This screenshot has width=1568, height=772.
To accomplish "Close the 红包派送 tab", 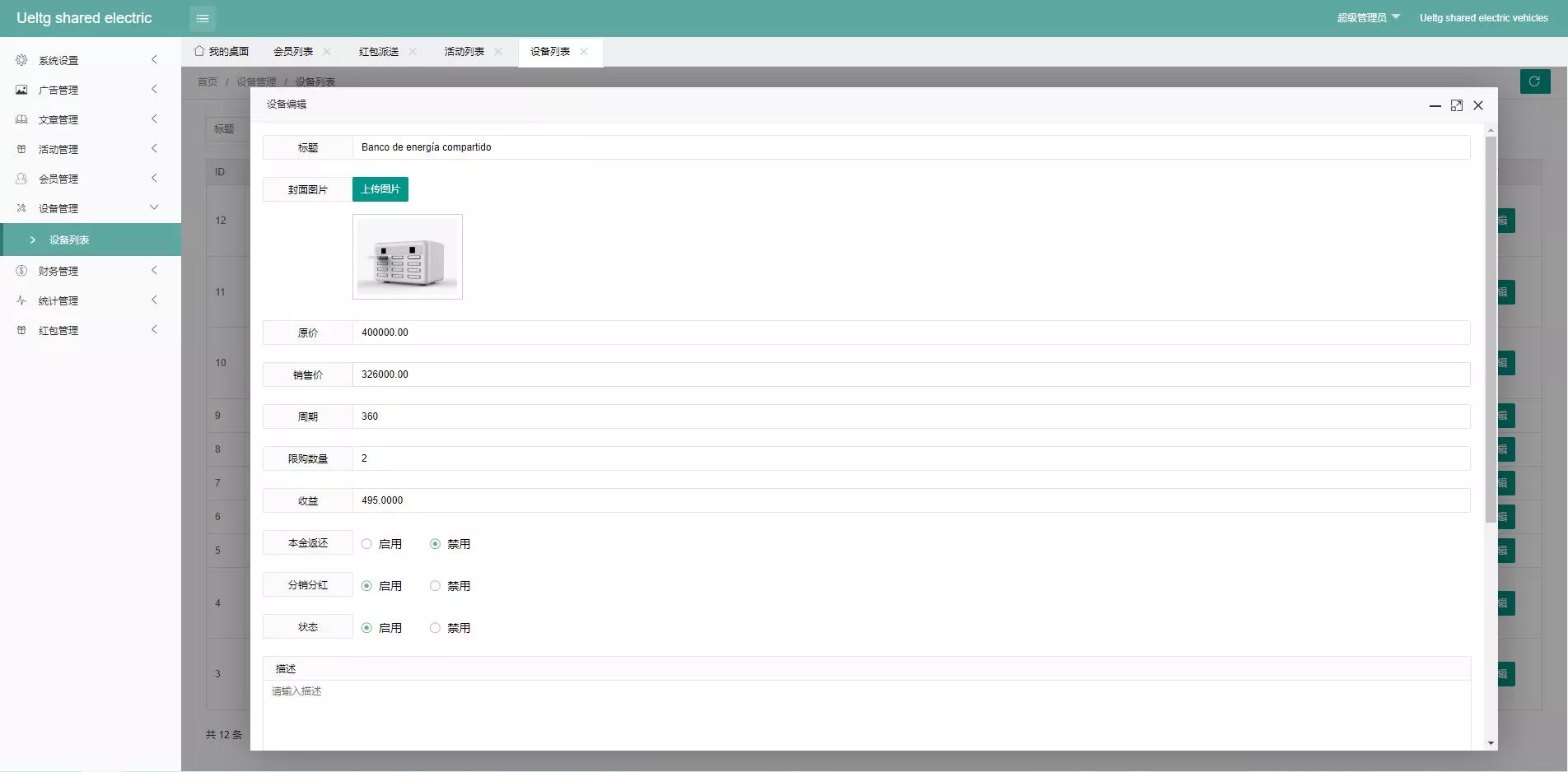I will (413, 51).
